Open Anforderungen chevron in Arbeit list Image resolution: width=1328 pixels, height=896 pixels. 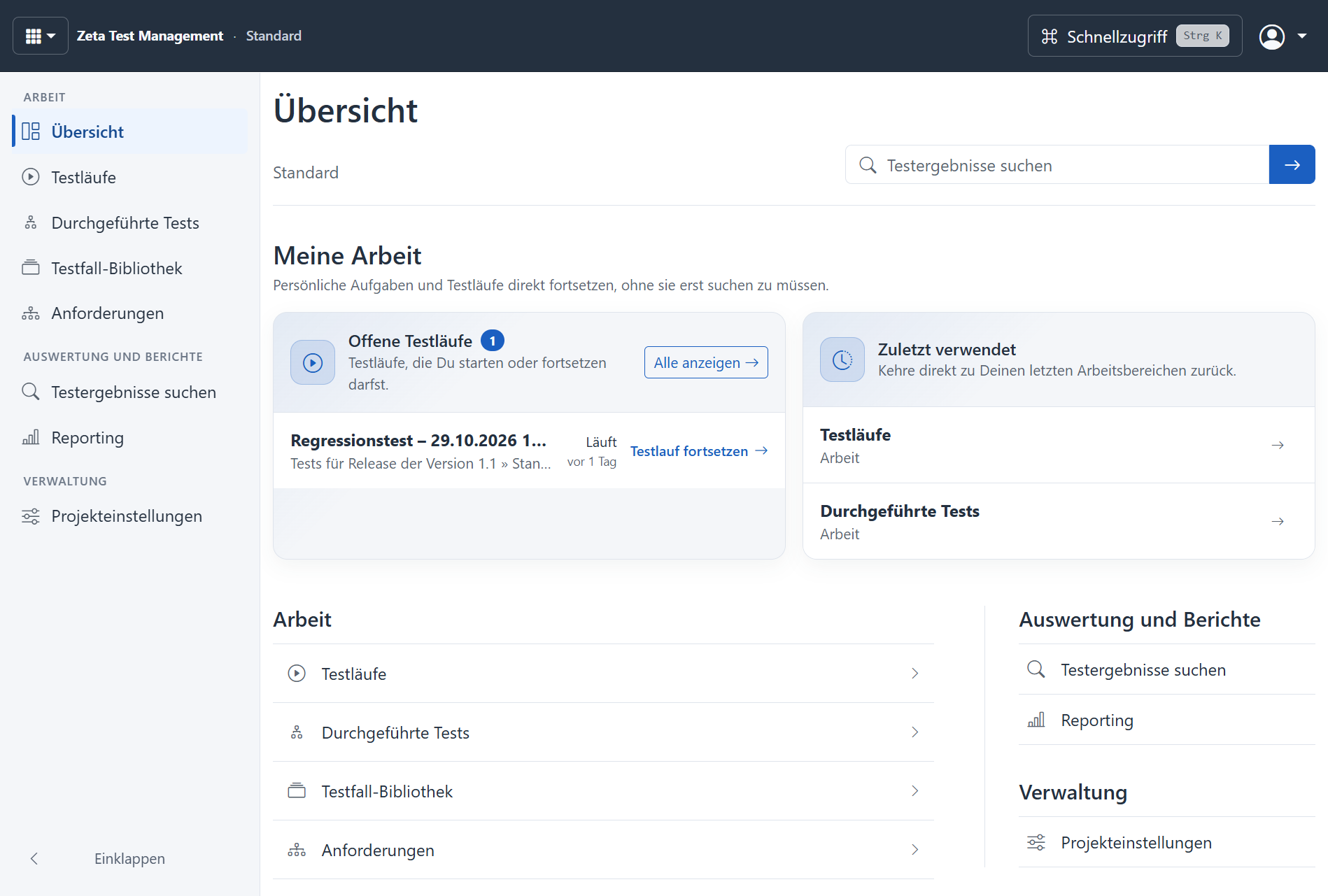[x=915, y=850]
